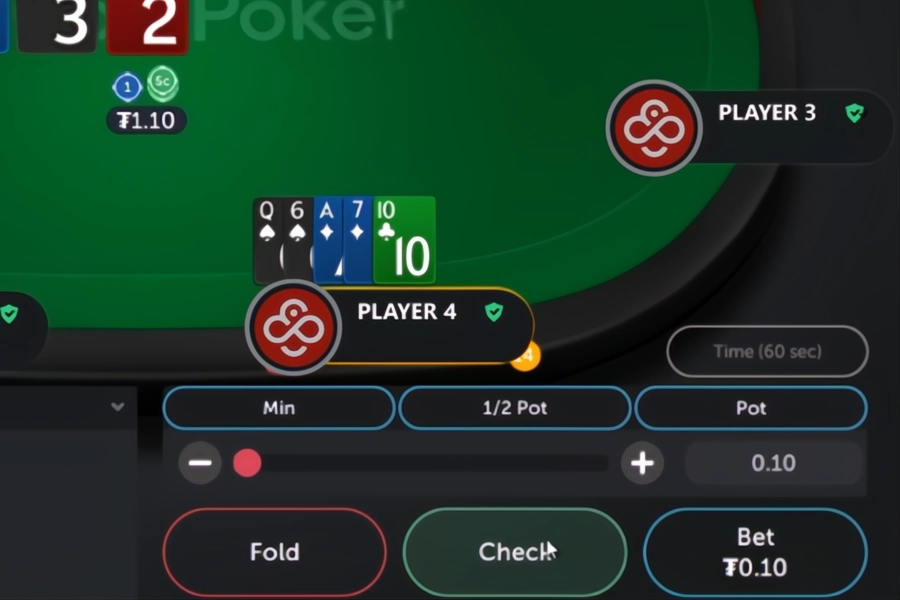Click the Fold button
This screenshot has width=900, height=600.
coord(275,552)
